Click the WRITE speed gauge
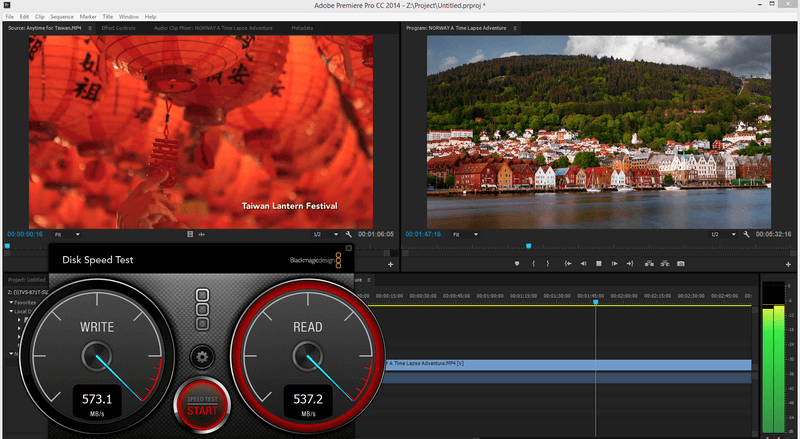Screen dimensions: 800x439 tap(97, 354)
